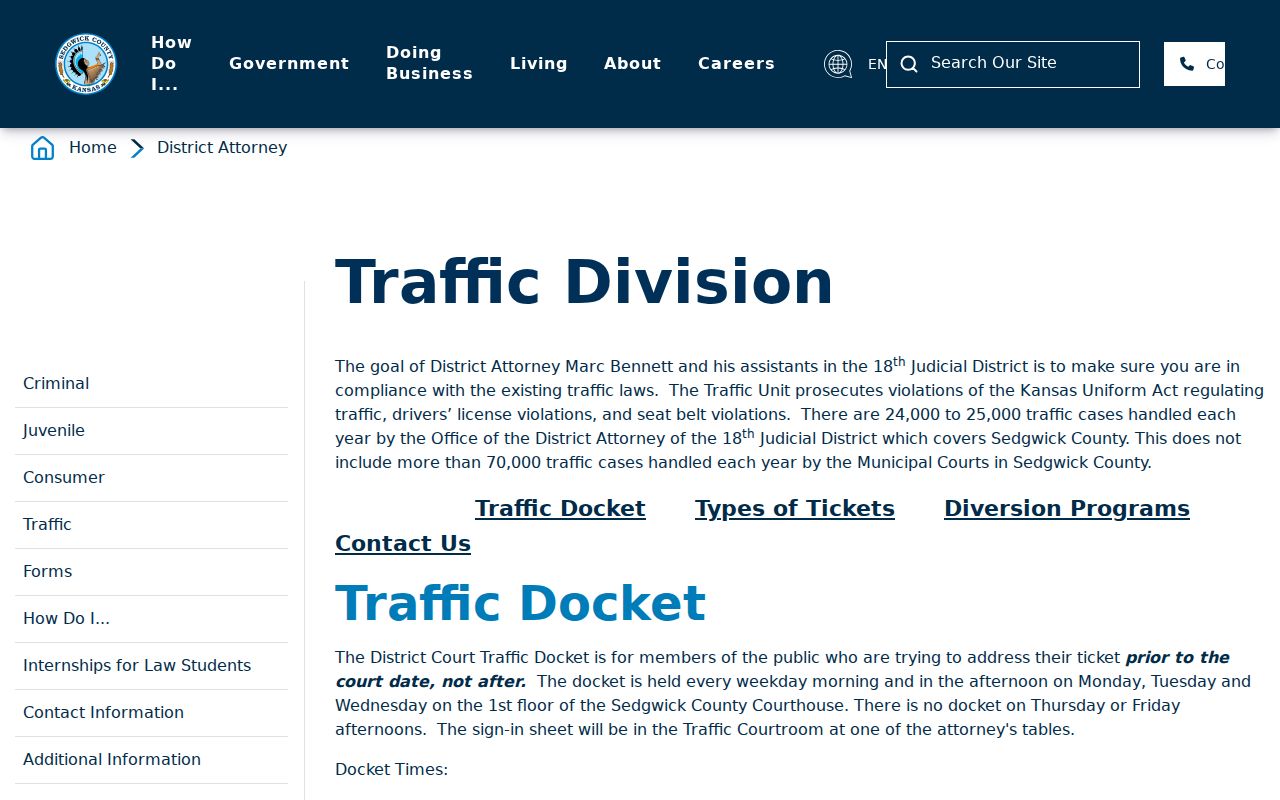This screenshot has height=800, width=1280.
Task: Open the Doing Business menu
Action: click(x=429, y=63)
